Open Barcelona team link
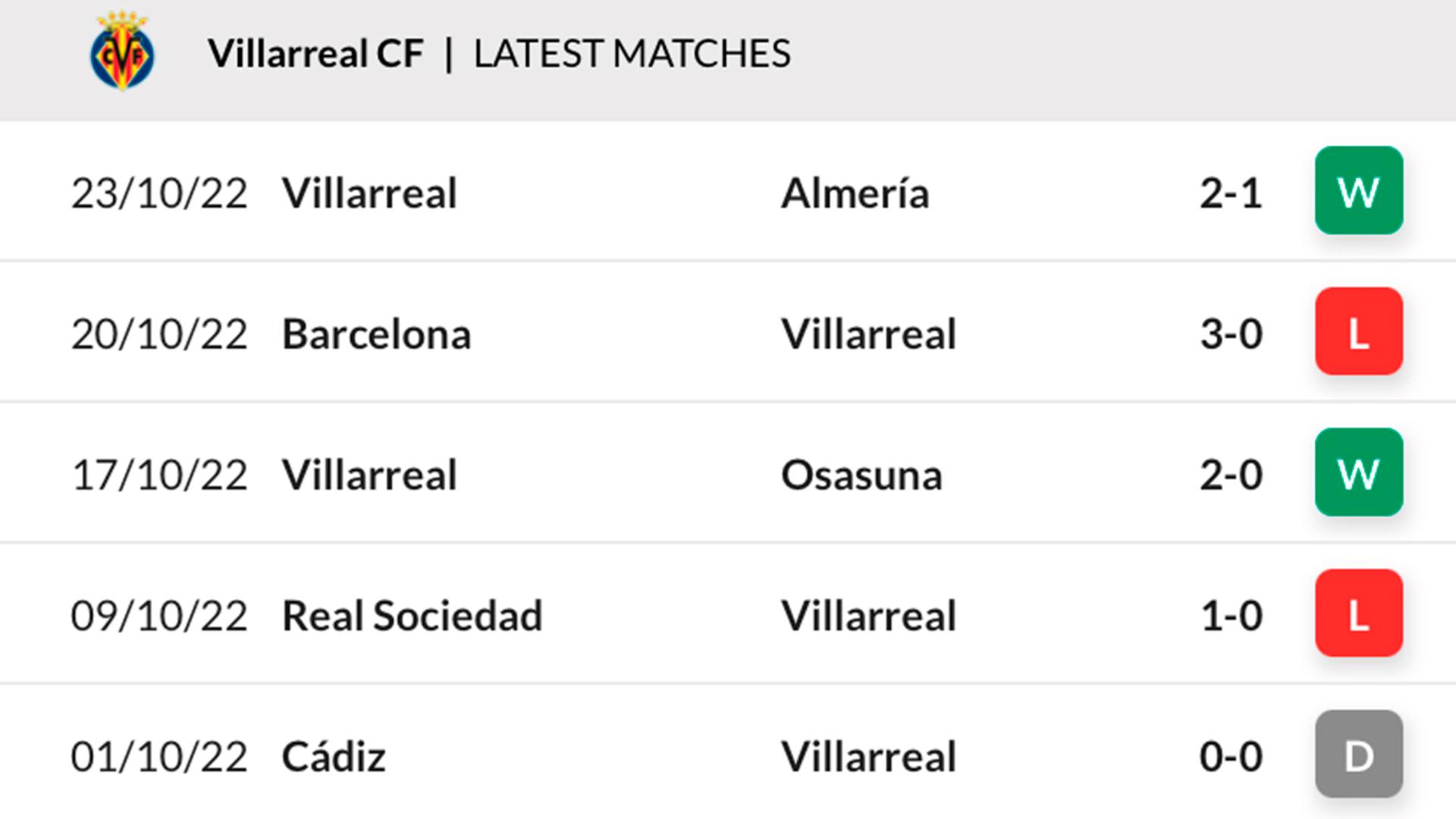Image resolution: width=1456 pixels, height=819 pixels. coord(376,334)
